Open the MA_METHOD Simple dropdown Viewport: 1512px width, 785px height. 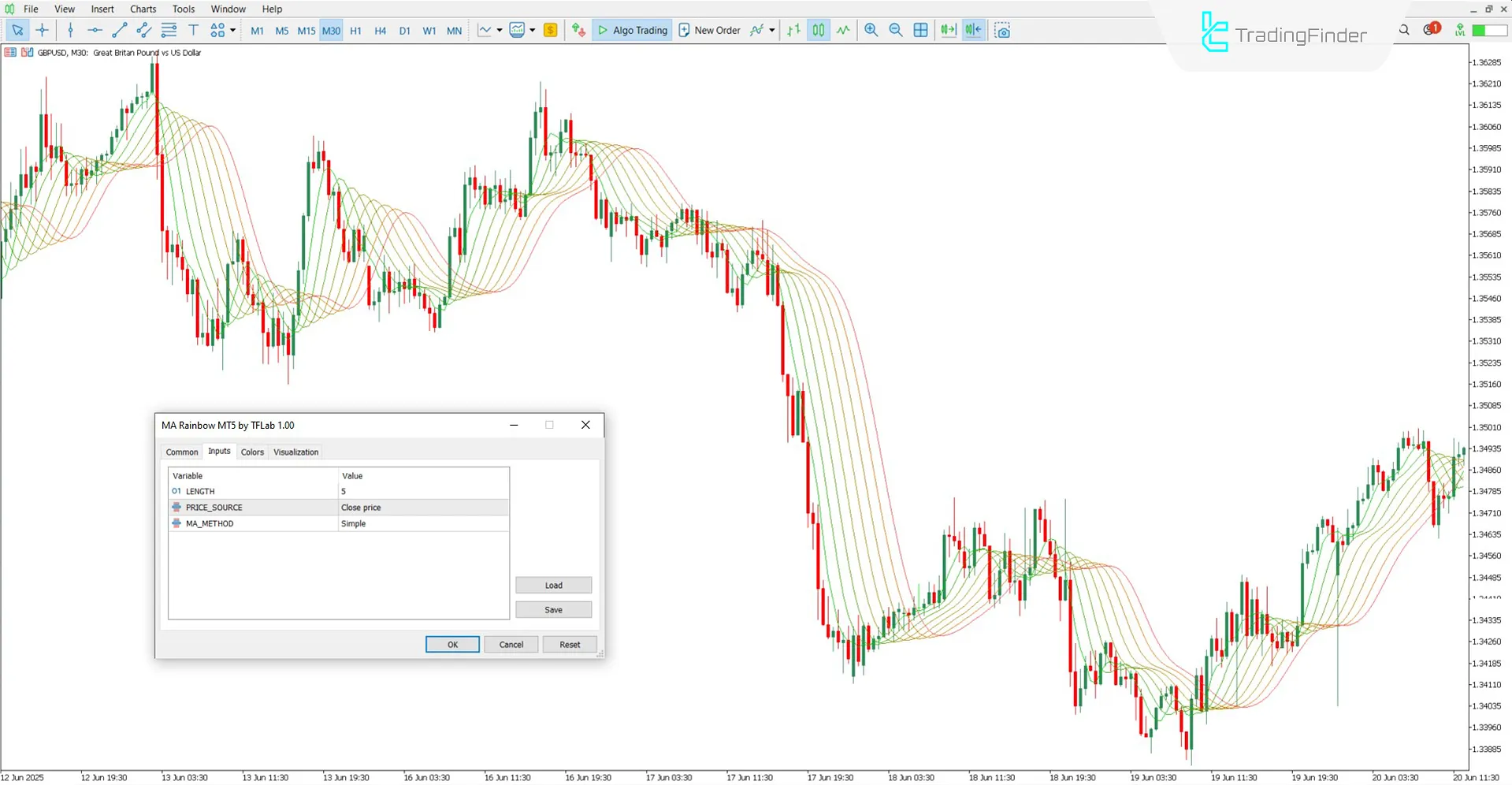click(423, 523)
